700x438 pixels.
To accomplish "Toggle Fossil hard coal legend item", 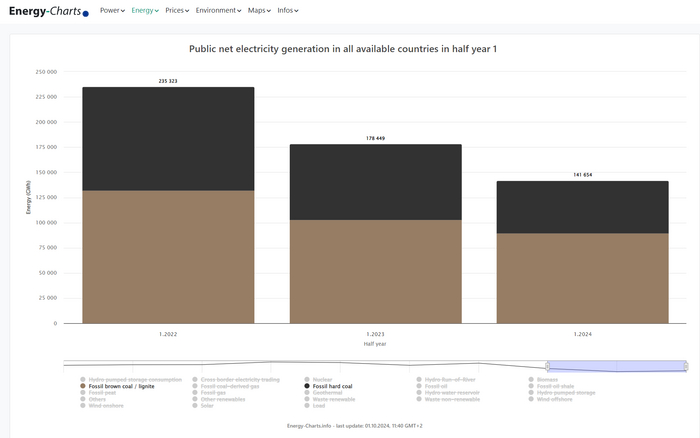I will coord(335,386).
